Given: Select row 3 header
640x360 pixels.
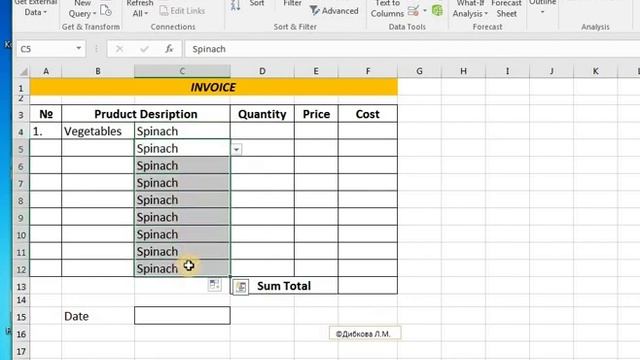Looking at the screenshot, I should [x=21, y=115].
